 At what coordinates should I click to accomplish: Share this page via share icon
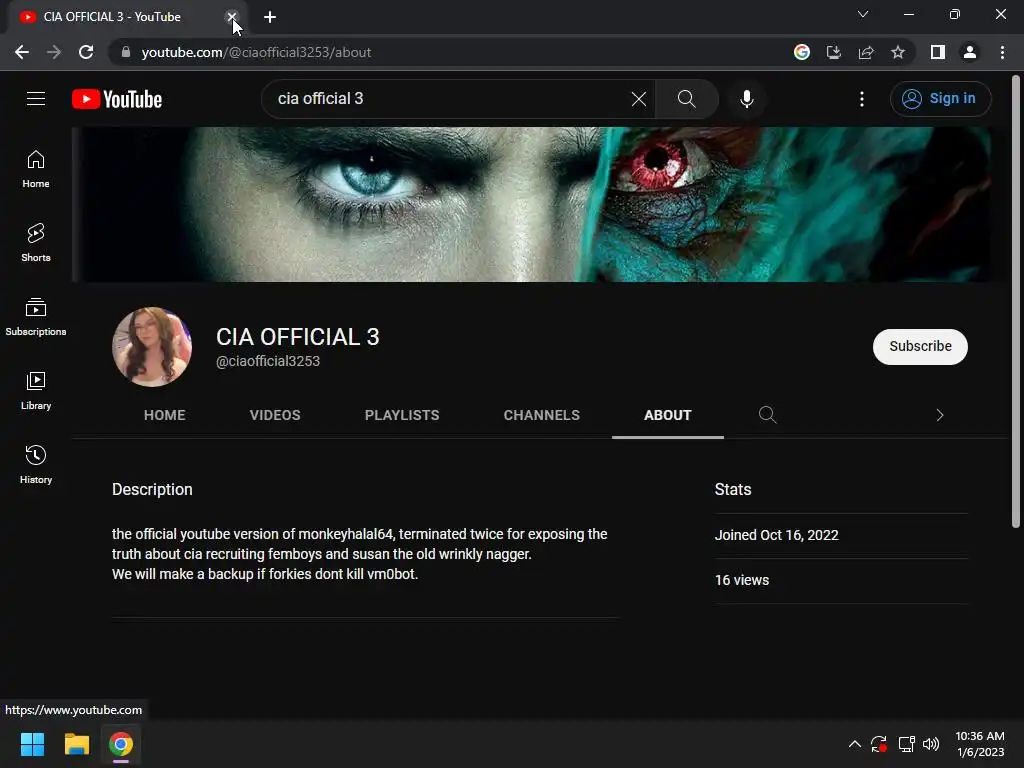(x=866, y=52)
